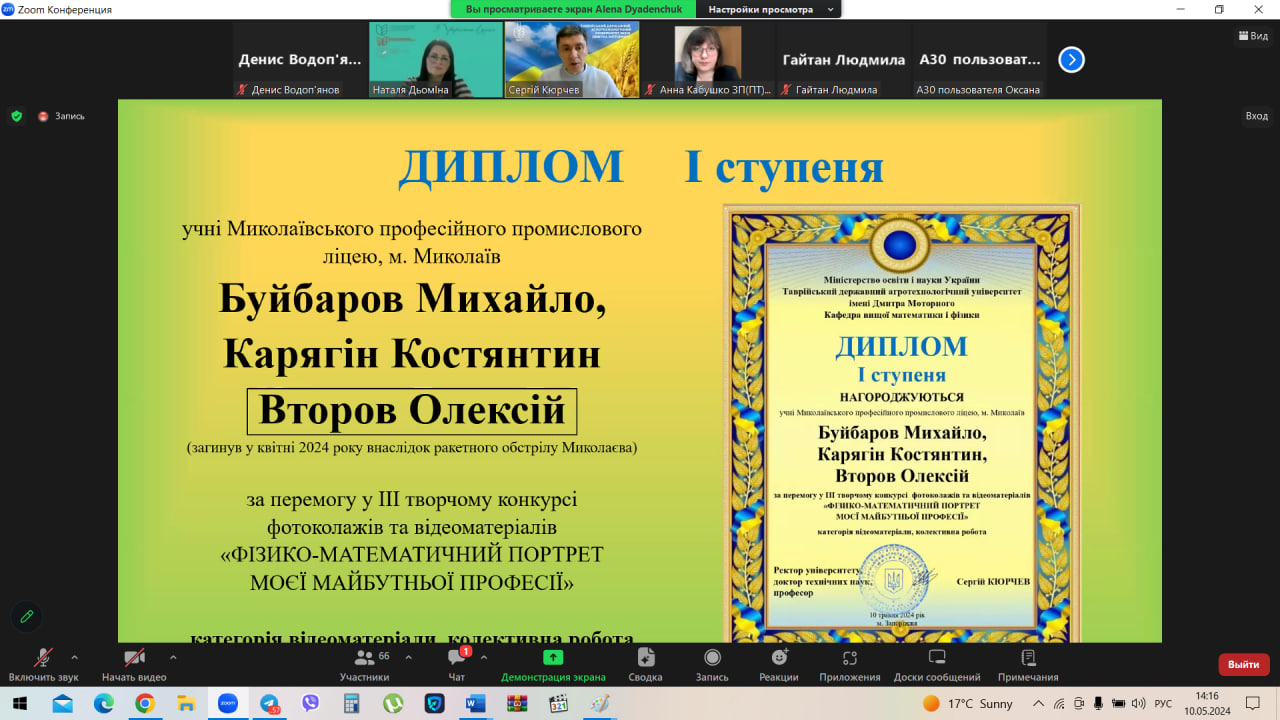Open Microsoft Word from the taskbar
The height and width of the screenshot is (720, 1280).
pyautogui.click(x=475, y=704)
